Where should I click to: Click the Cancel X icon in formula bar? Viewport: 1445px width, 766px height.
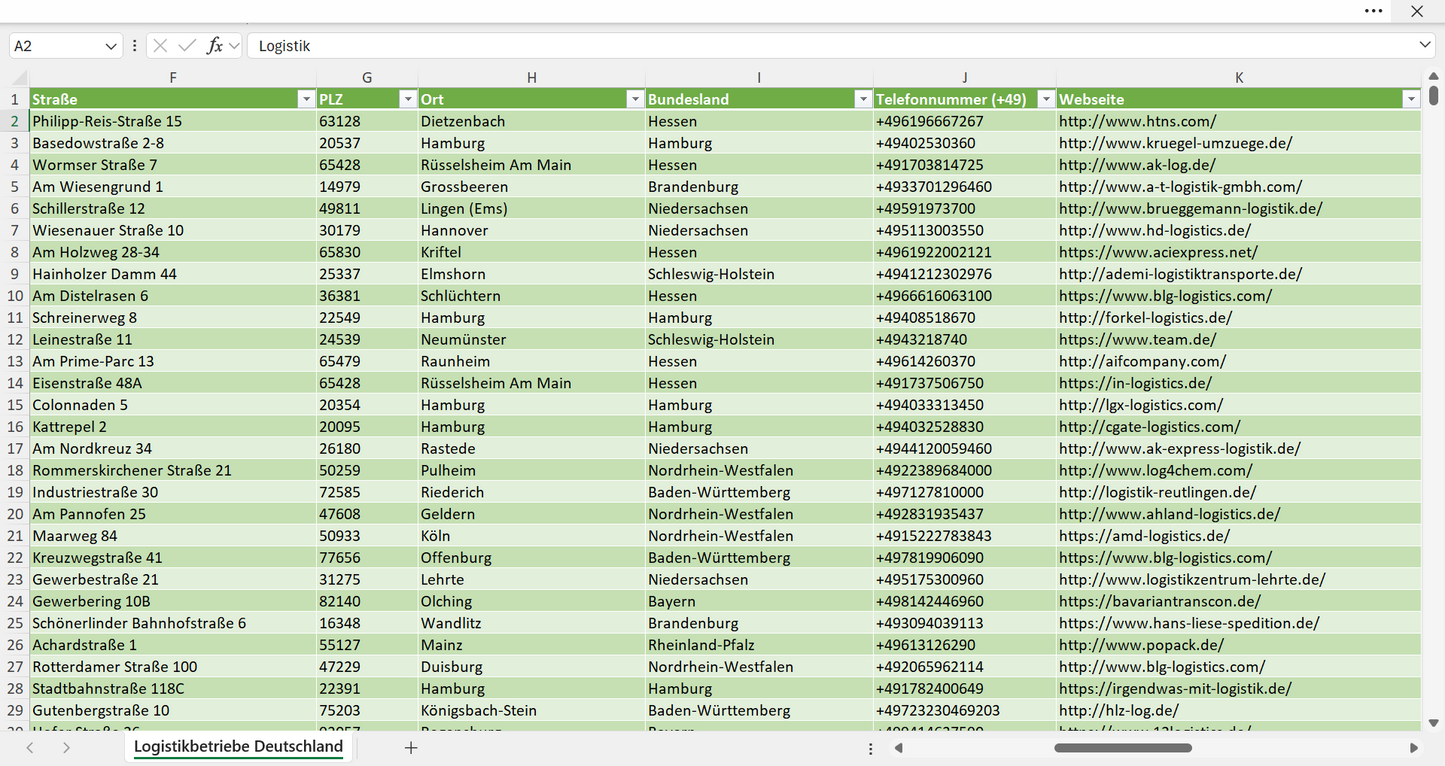click(x=160, y=46)
